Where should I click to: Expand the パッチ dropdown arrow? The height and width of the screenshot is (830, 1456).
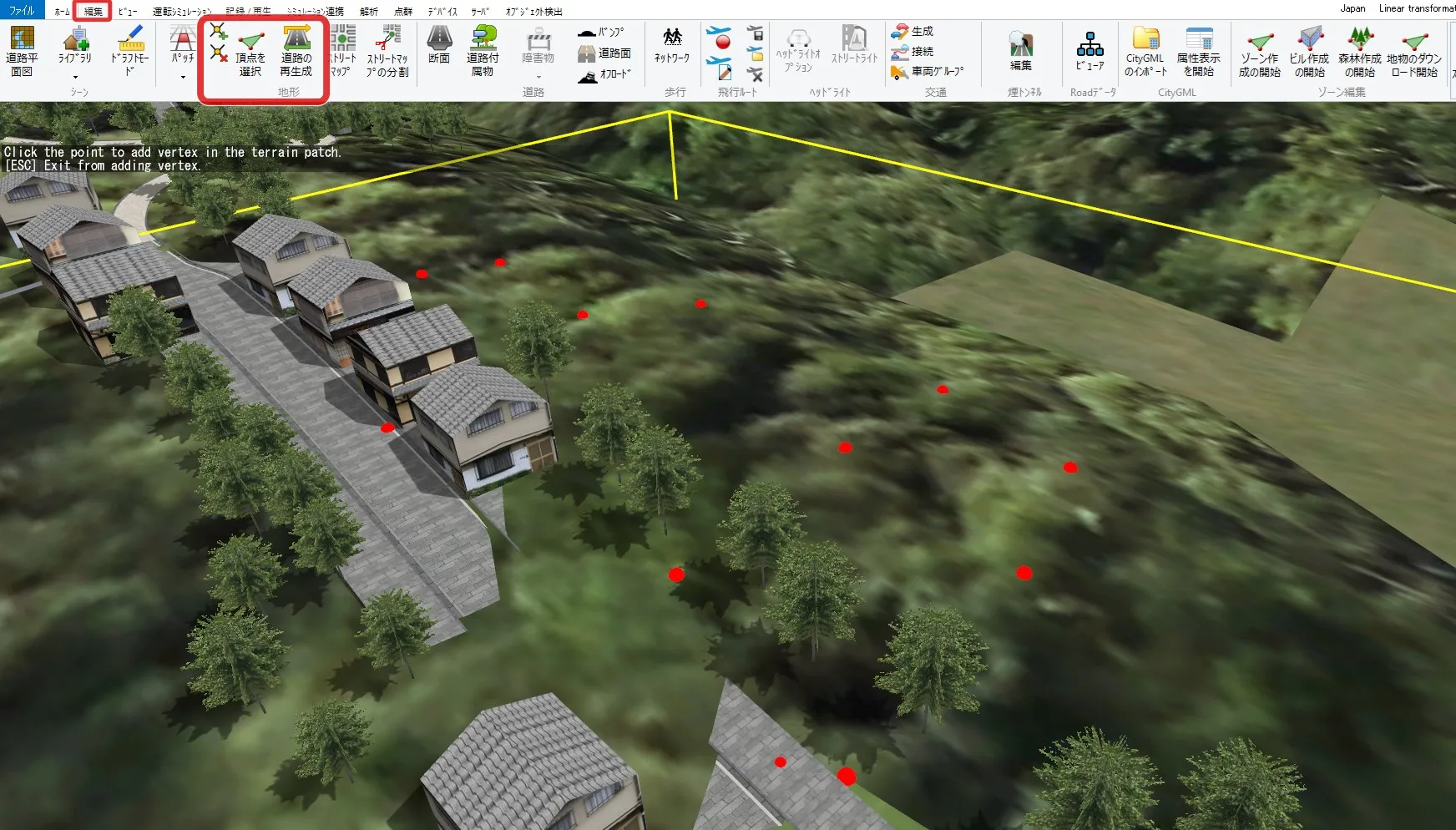coord(183,78)
